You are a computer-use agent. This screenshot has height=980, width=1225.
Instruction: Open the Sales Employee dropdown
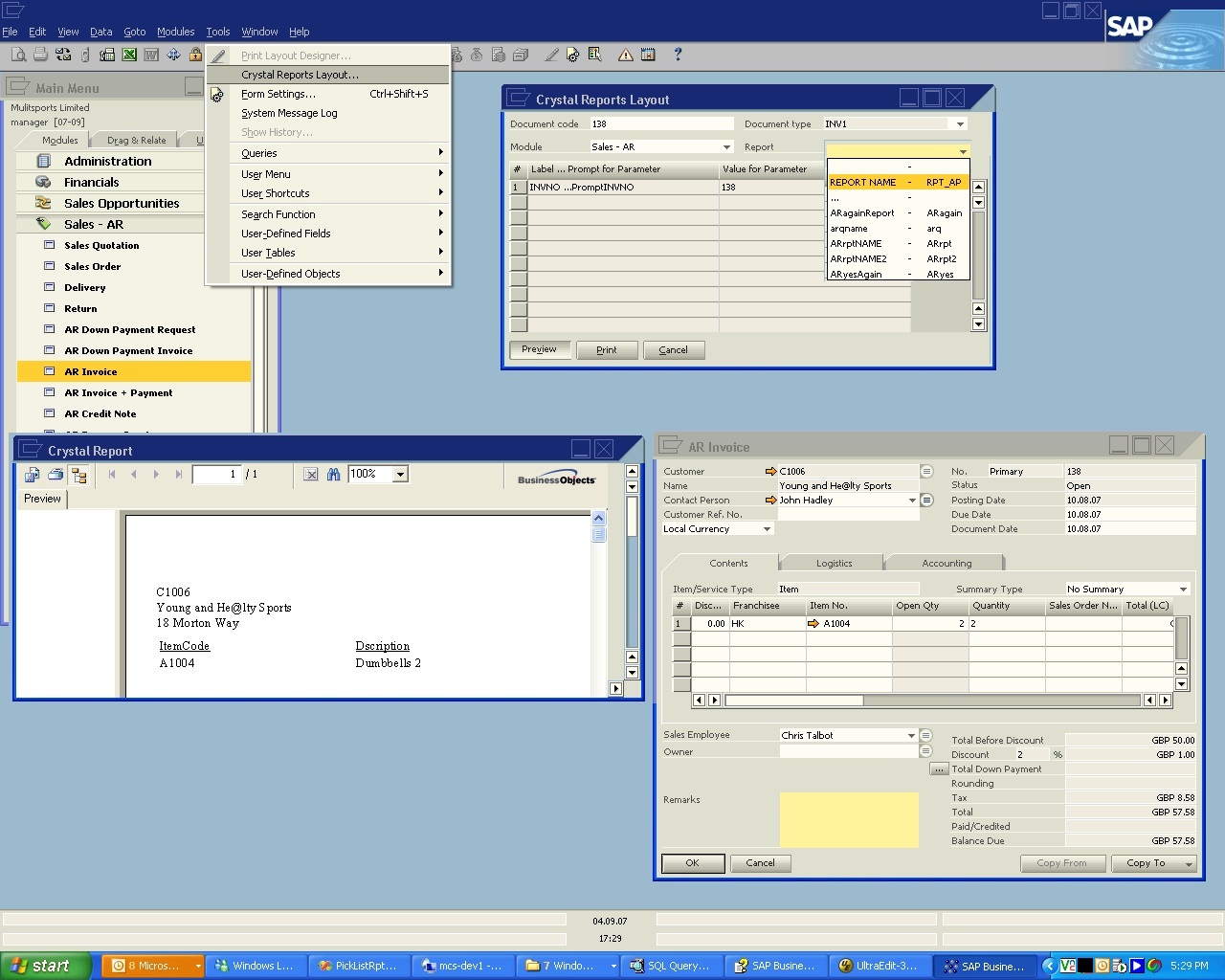[x=911, y=735]
